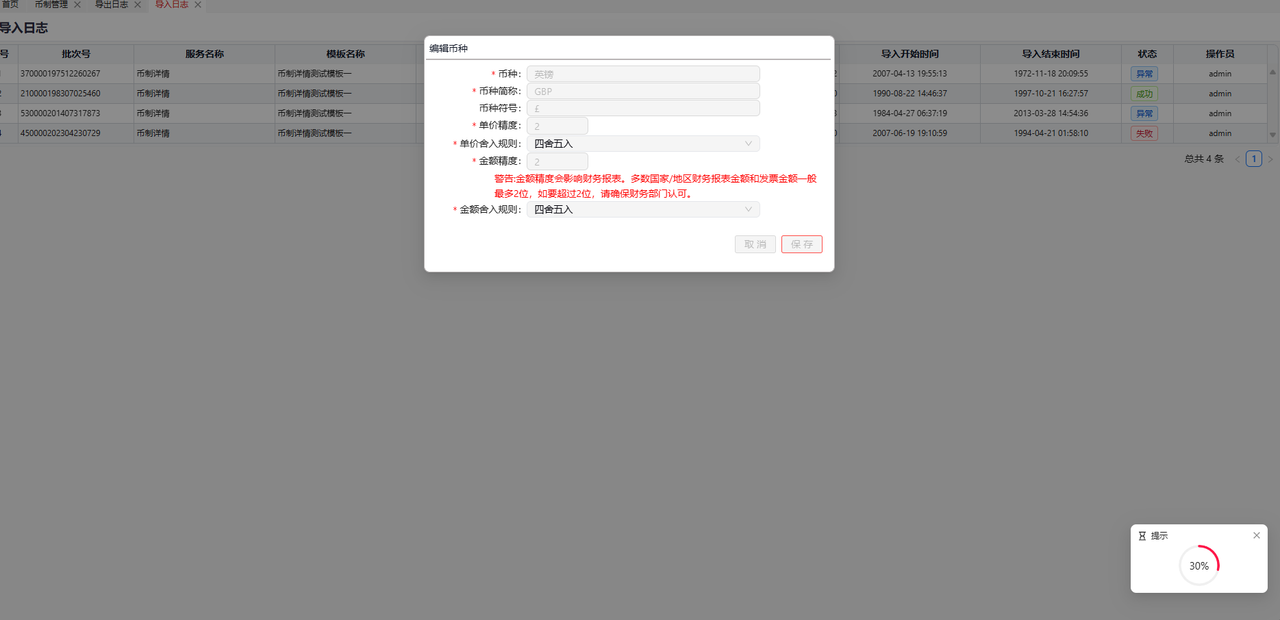Click end time 2013-03-28 14:54:36

tap(1051, 114)
